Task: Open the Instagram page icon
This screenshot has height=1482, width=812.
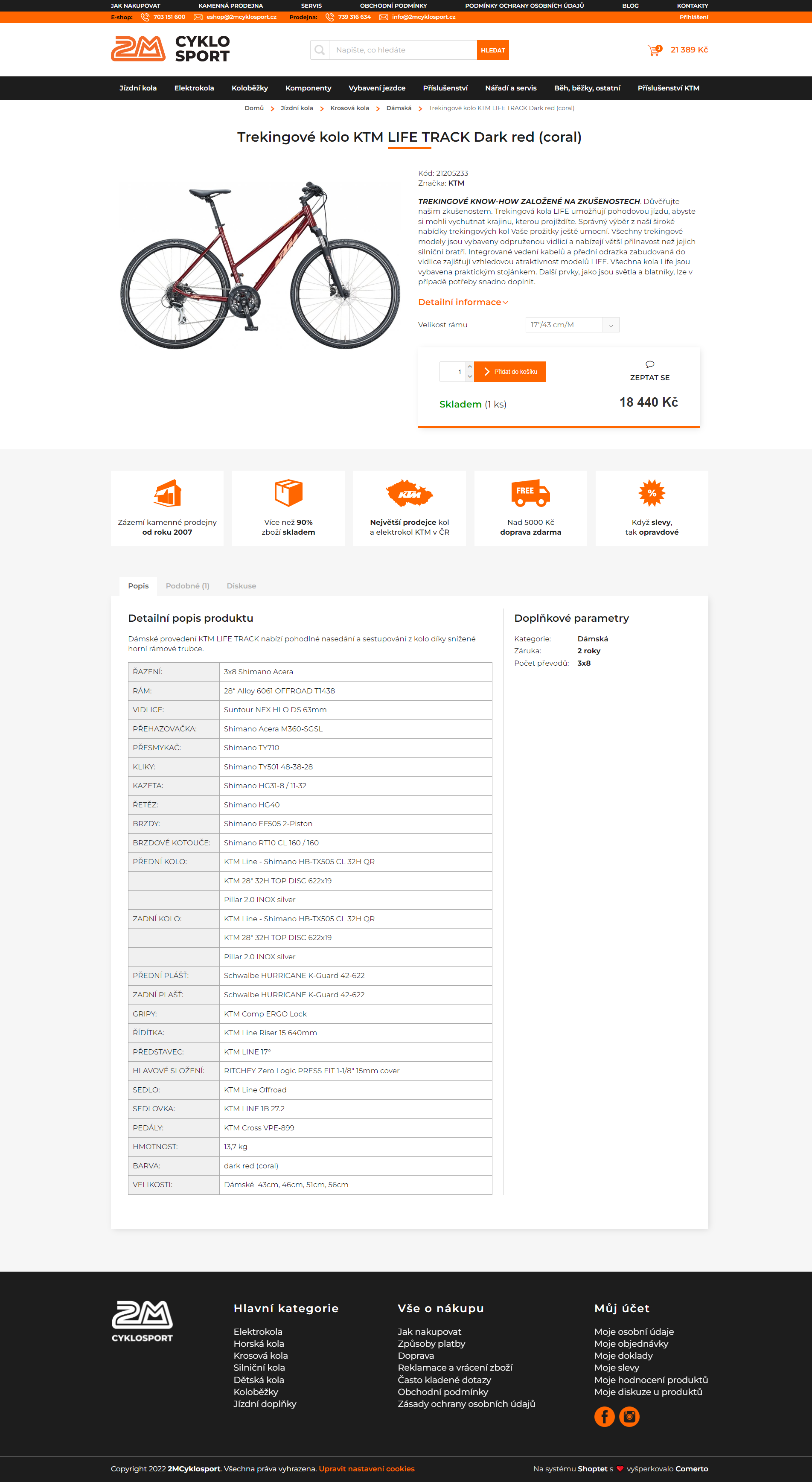Action: click(629, 1416)
